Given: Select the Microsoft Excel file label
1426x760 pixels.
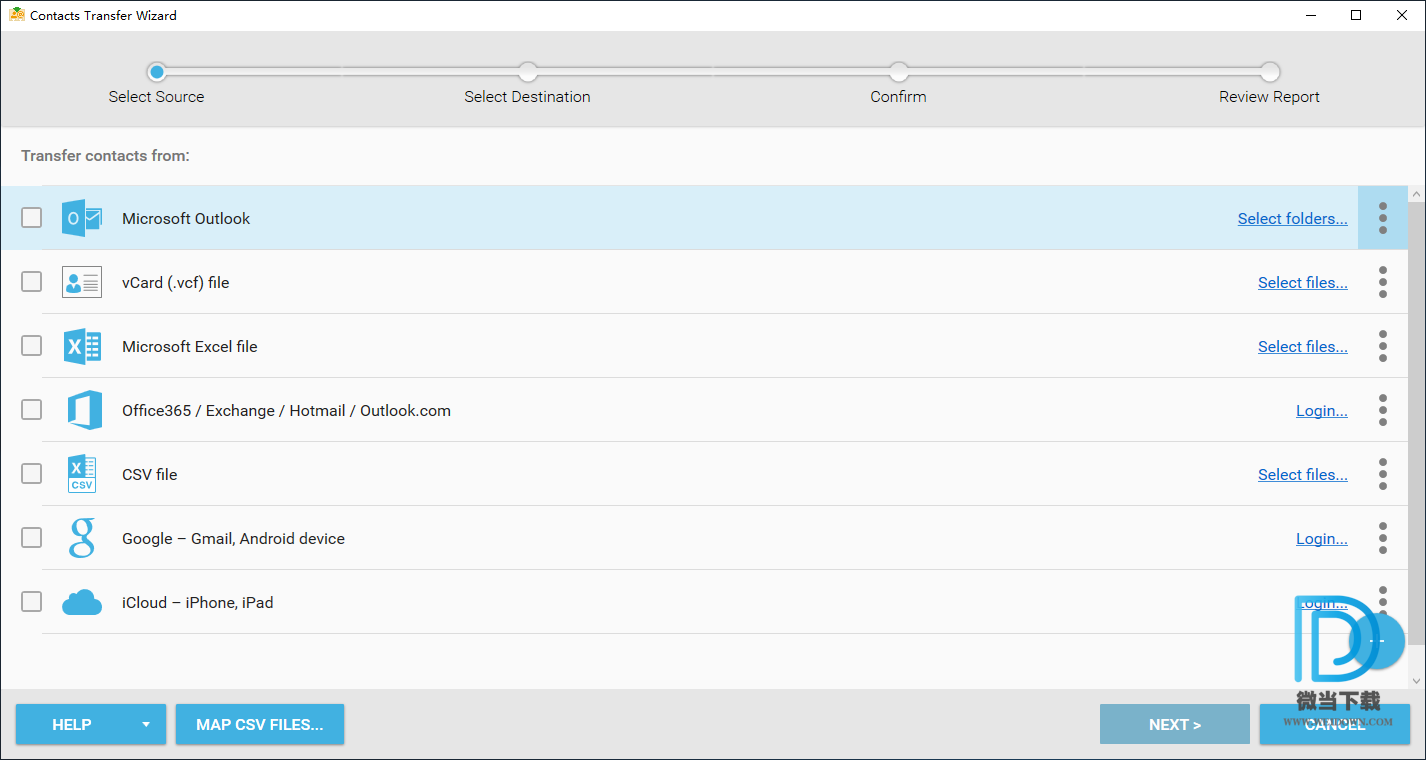Looking at the screenshot, I should (190, 347).
